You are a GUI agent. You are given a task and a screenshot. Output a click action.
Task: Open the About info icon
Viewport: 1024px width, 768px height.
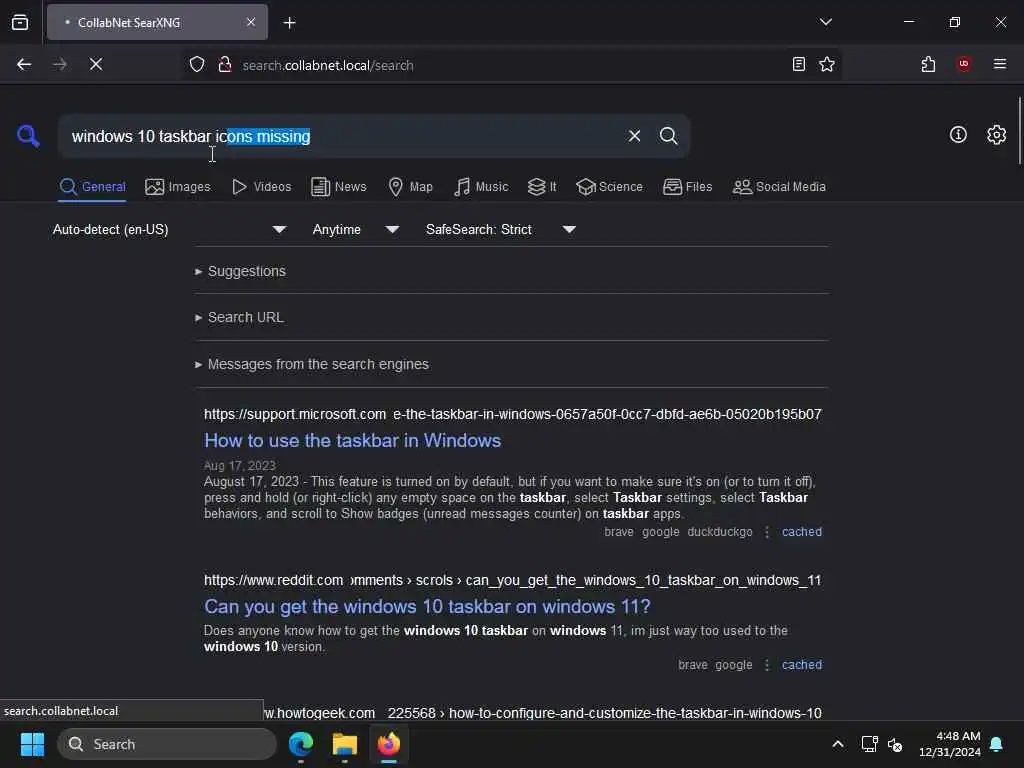coord(958,135)
